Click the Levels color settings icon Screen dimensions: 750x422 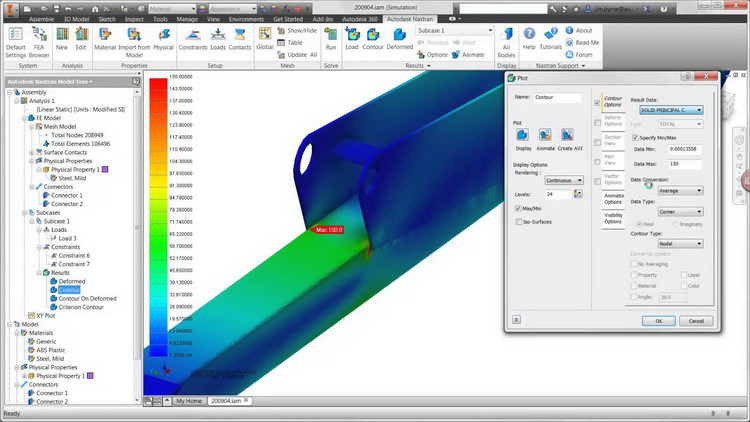pos(578,194)
